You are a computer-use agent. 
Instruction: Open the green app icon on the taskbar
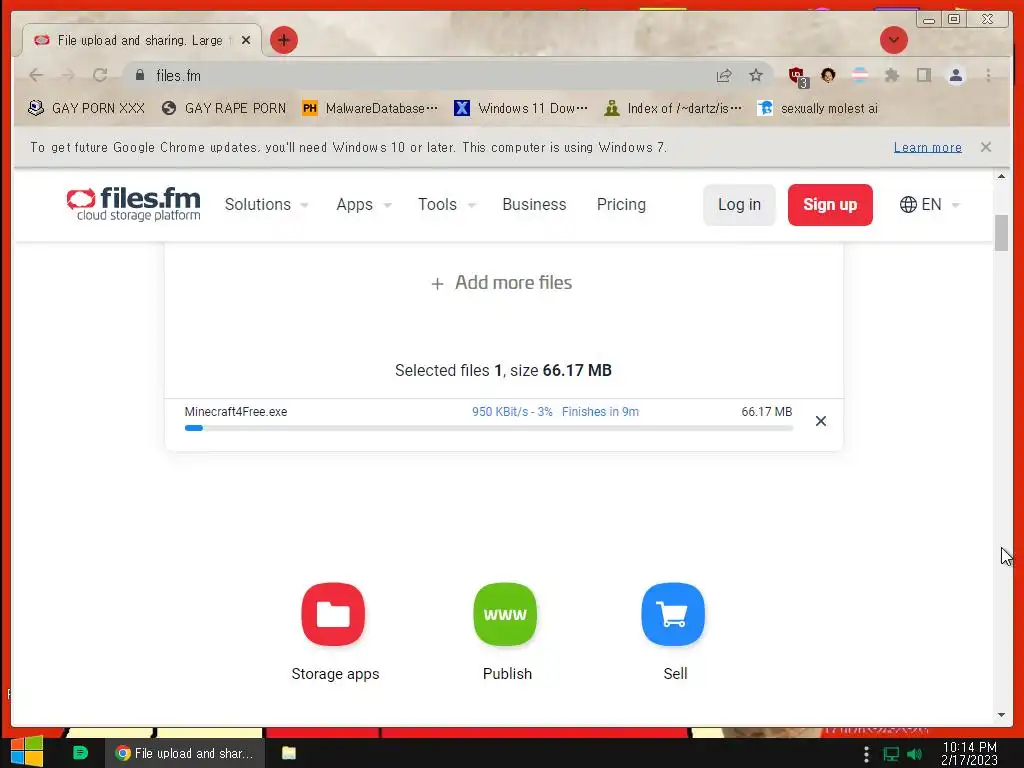pos(80,753)
